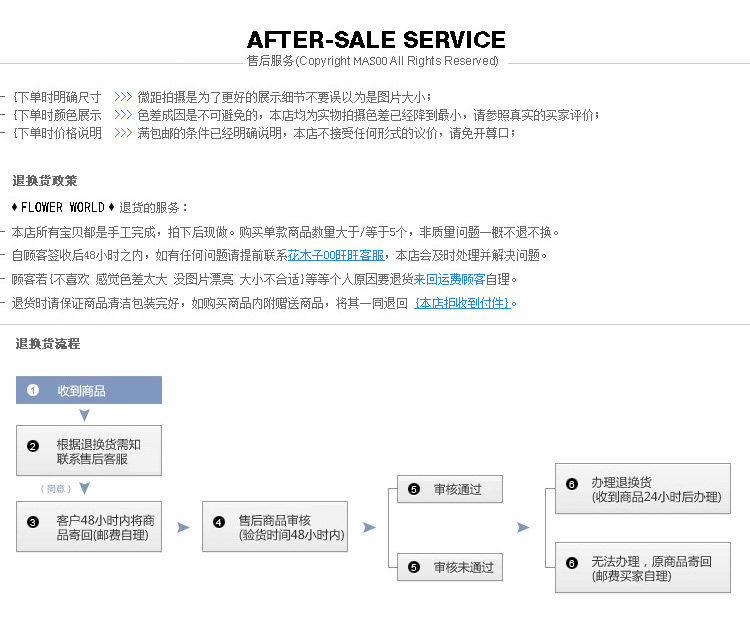Viewport: 750px width, 621px height.
Task: Click the AFTER-SALE SERVICE heading
Action: coord(376,40)
